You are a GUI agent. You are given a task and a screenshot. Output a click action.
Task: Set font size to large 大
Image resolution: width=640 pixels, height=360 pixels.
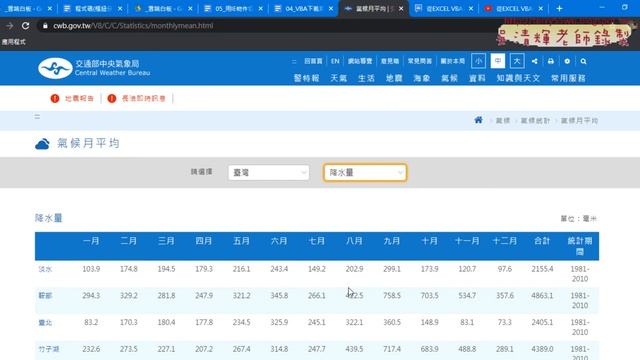tap(517, 61)
